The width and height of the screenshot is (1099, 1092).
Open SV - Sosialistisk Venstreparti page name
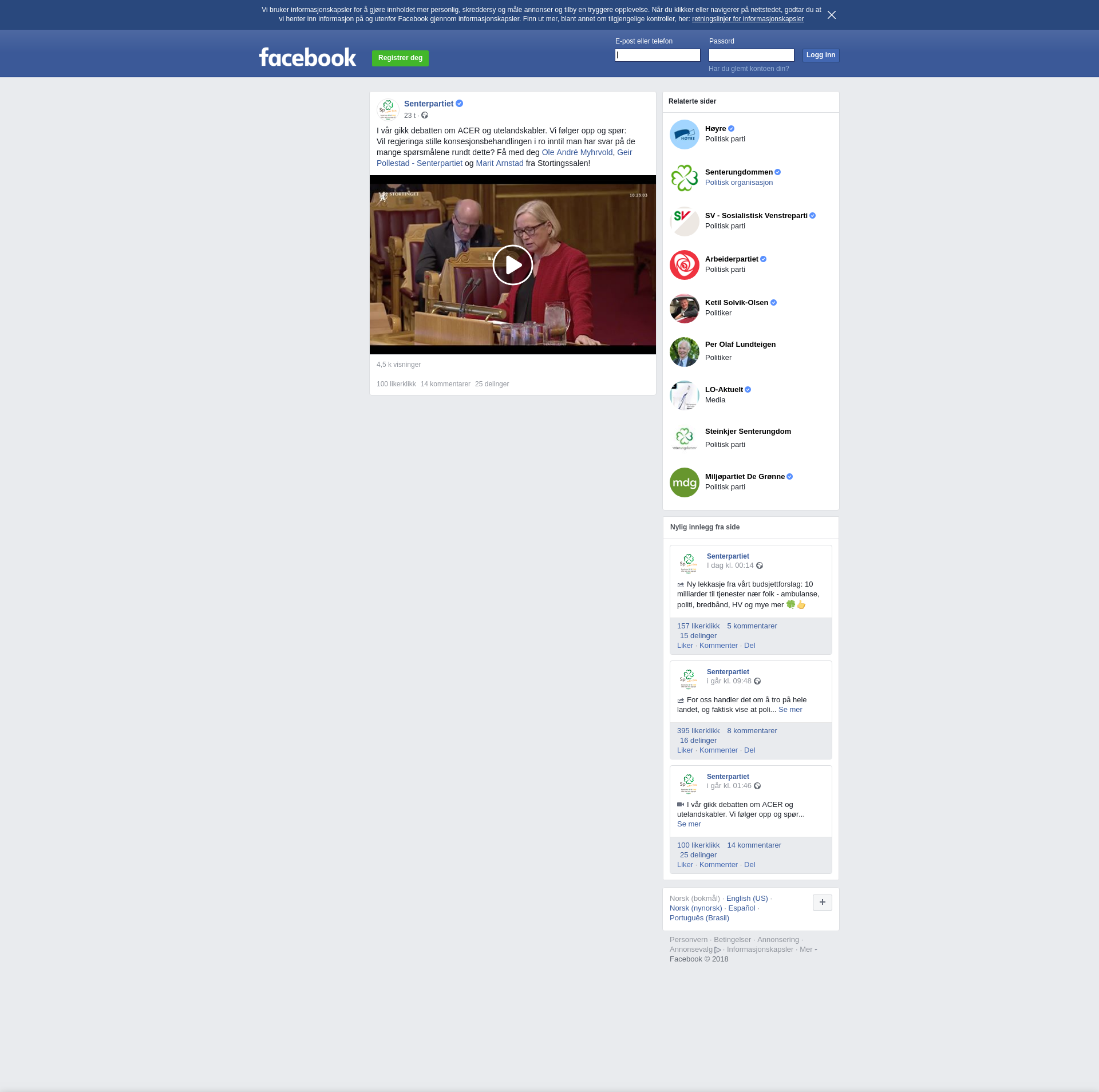point(756,216)
